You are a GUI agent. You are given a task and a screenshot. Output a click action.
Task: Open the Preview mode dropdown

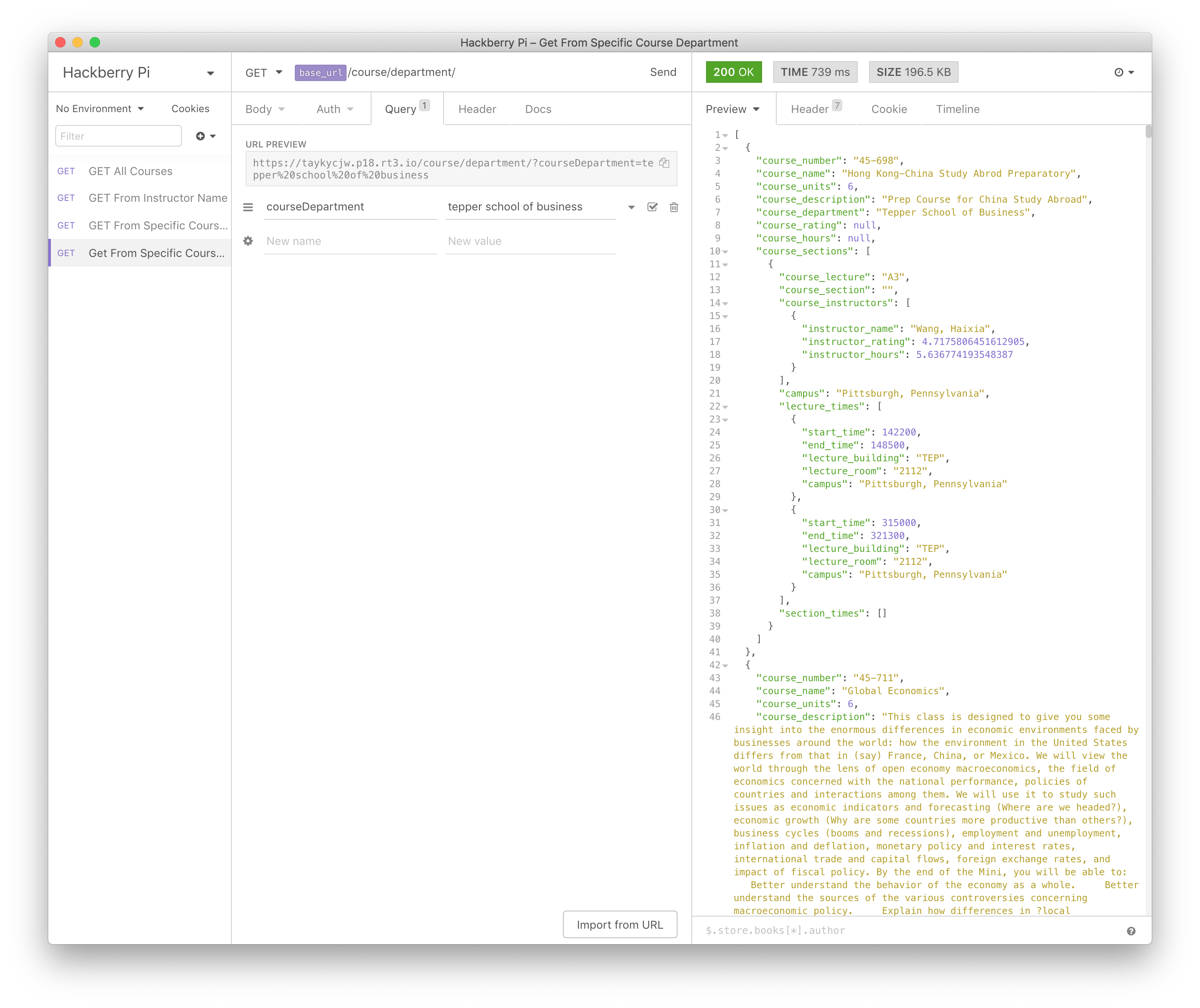732,109
